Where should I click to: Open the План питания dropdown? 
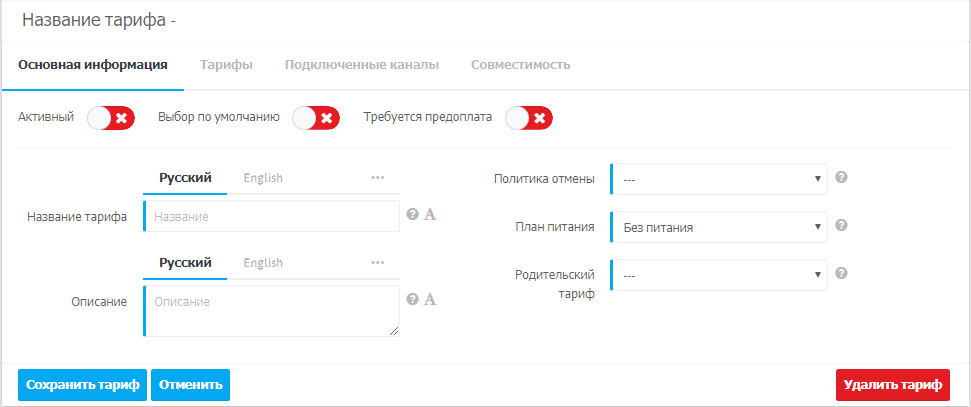[x=719, y=227]
